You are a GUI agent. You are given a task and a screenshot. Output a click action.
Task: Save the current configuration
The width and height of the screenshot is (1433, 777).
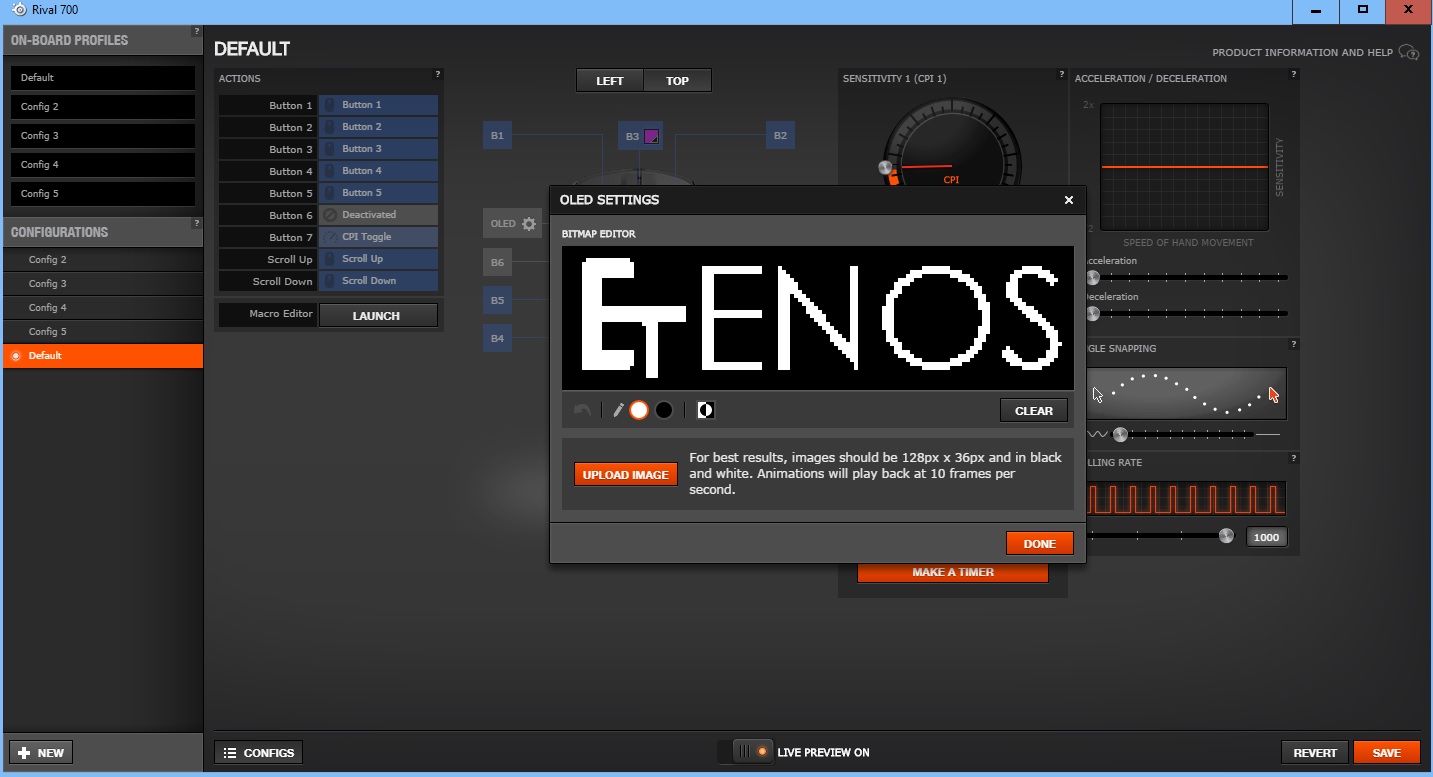click(1386, 753)
